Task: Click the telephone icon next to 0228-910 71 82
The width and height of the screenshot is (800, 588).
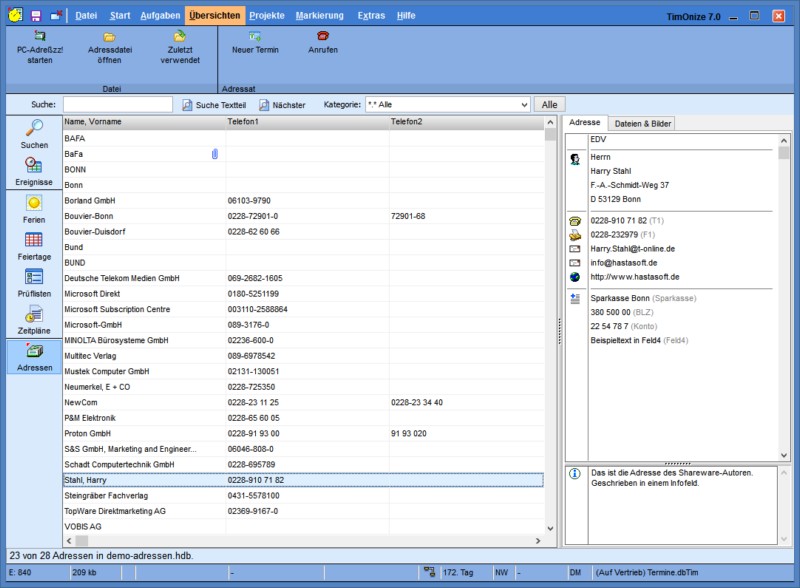Action: click(575, 221)
